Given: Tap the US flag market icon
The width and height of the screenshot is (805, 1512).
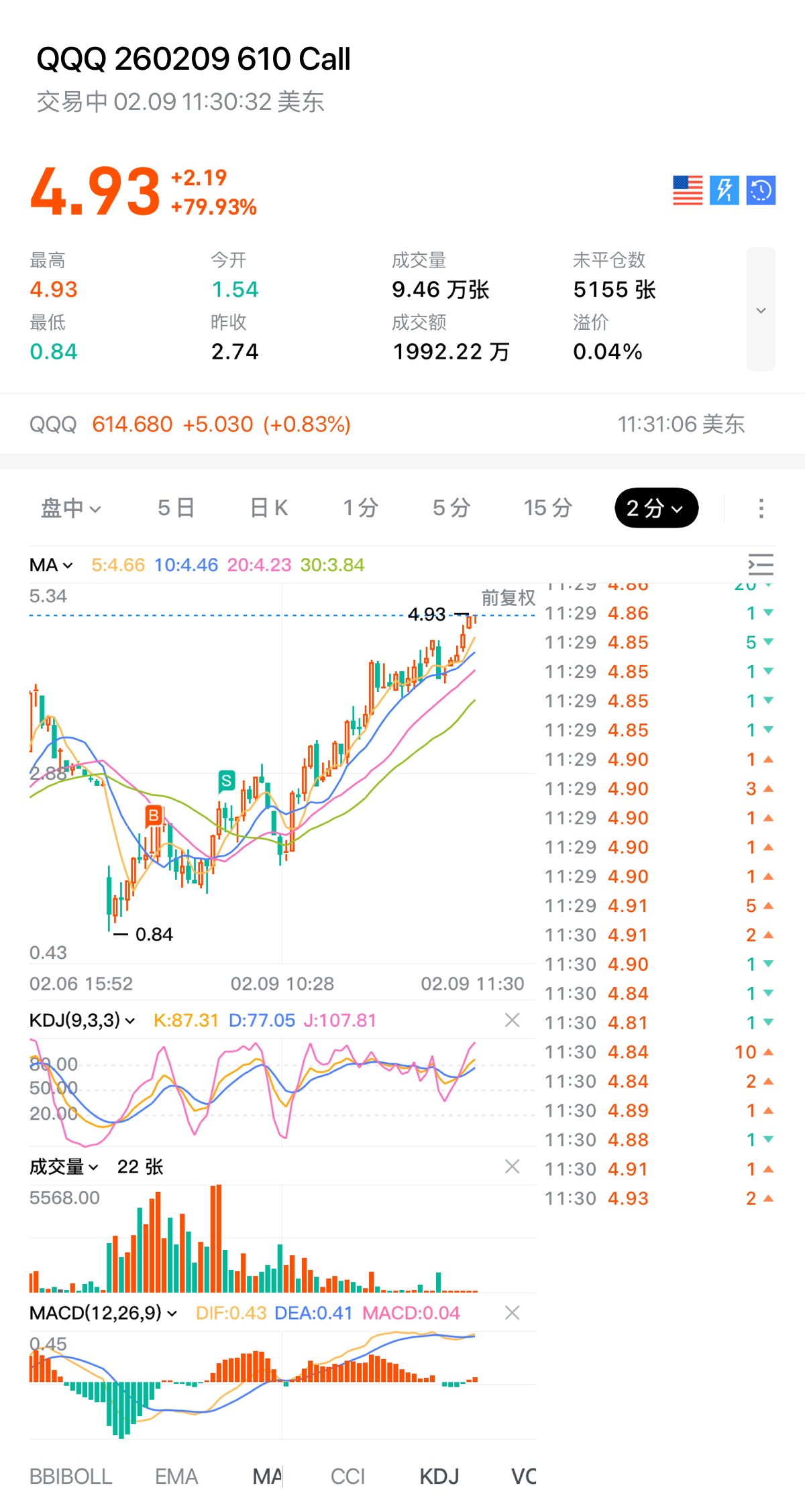Looking at the screenshot, I should [688, 190].
